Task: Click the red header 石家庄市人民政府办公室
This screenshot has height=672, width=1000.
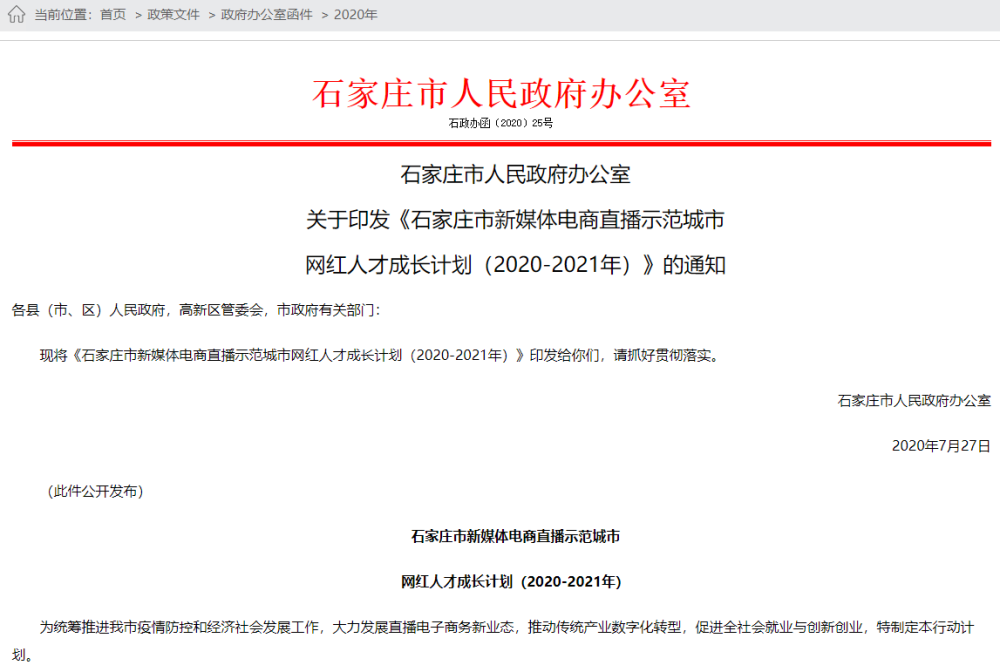Action: click(x=501, y=94)
